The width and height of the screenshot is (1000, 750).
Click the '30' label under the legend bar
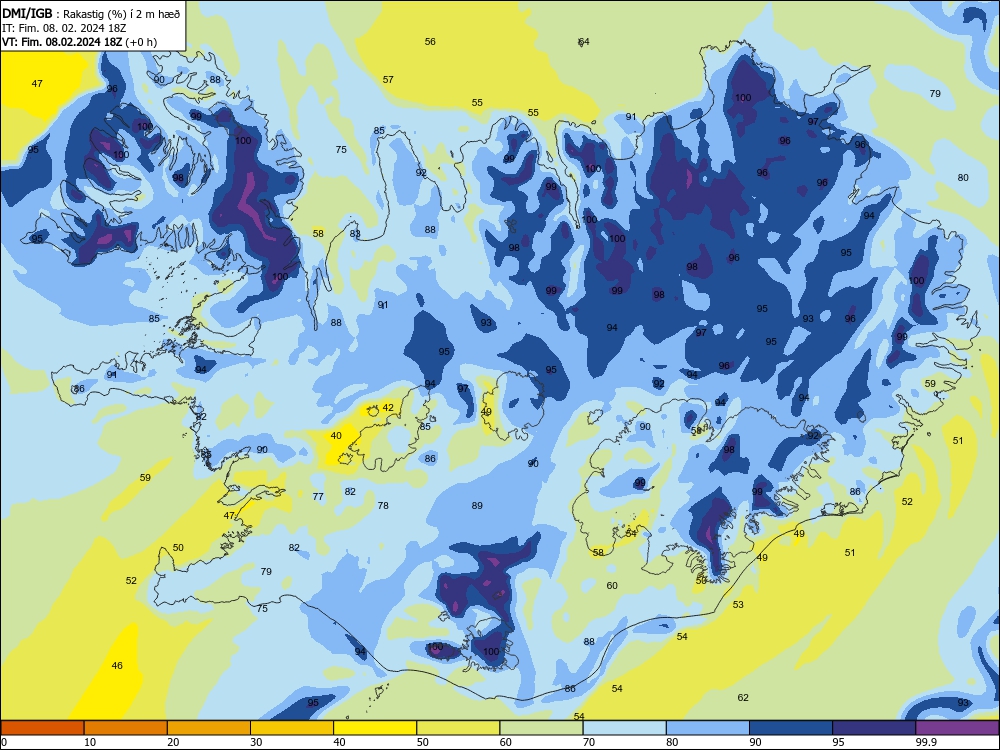coord(256,742)
